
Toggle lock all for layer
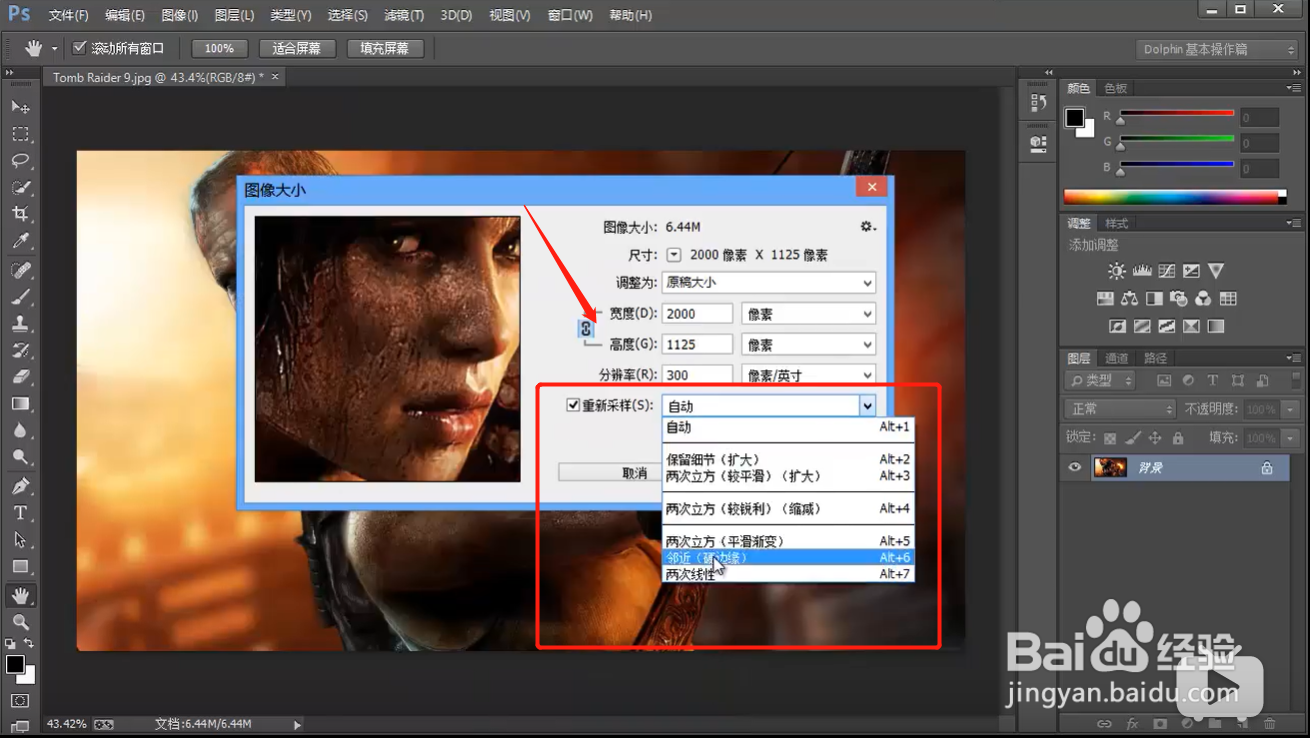(x=1178, y=438)
